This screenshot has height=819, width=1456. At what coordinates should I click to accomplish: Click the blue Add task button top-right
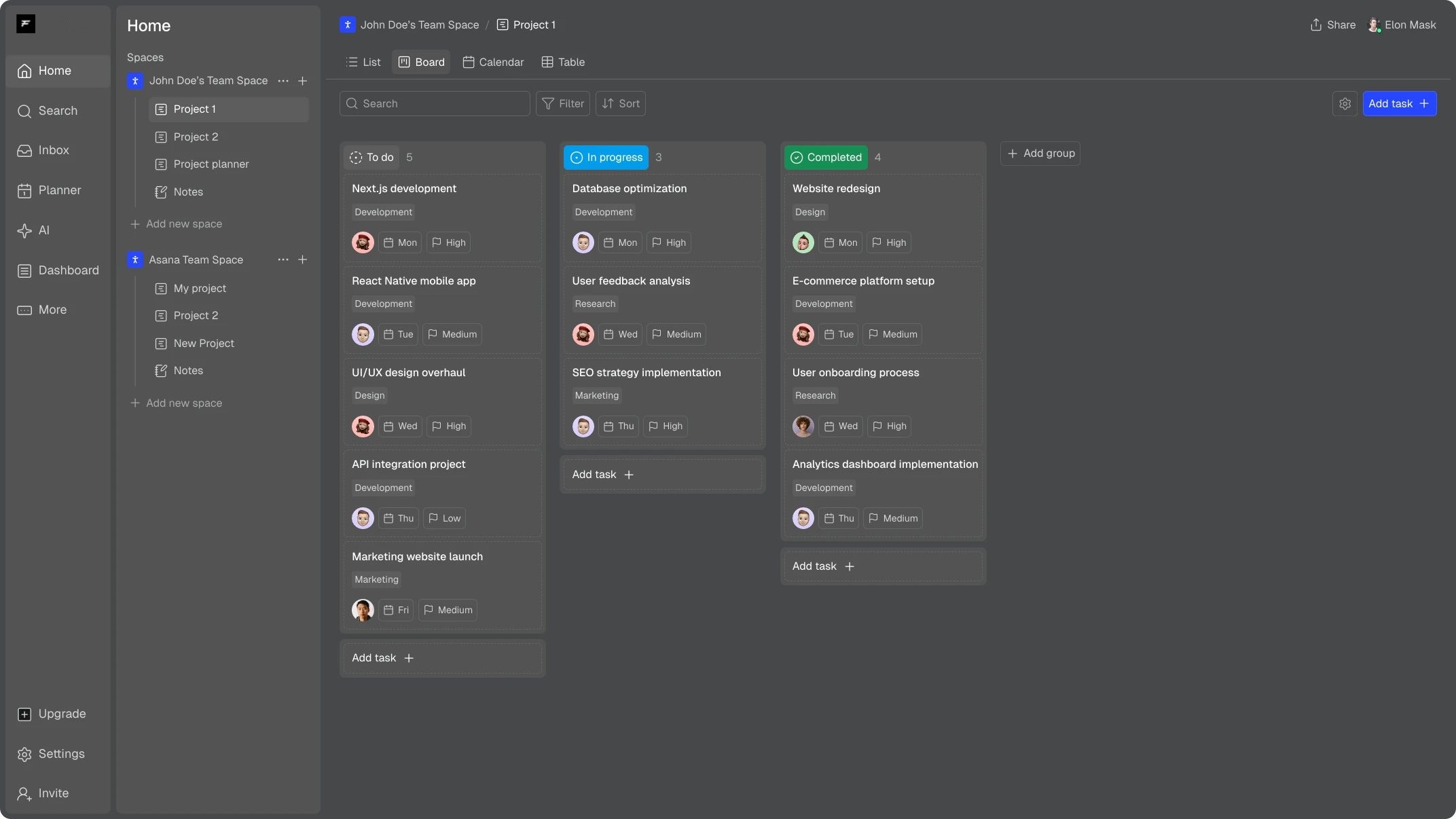[x=1399, y=104]
